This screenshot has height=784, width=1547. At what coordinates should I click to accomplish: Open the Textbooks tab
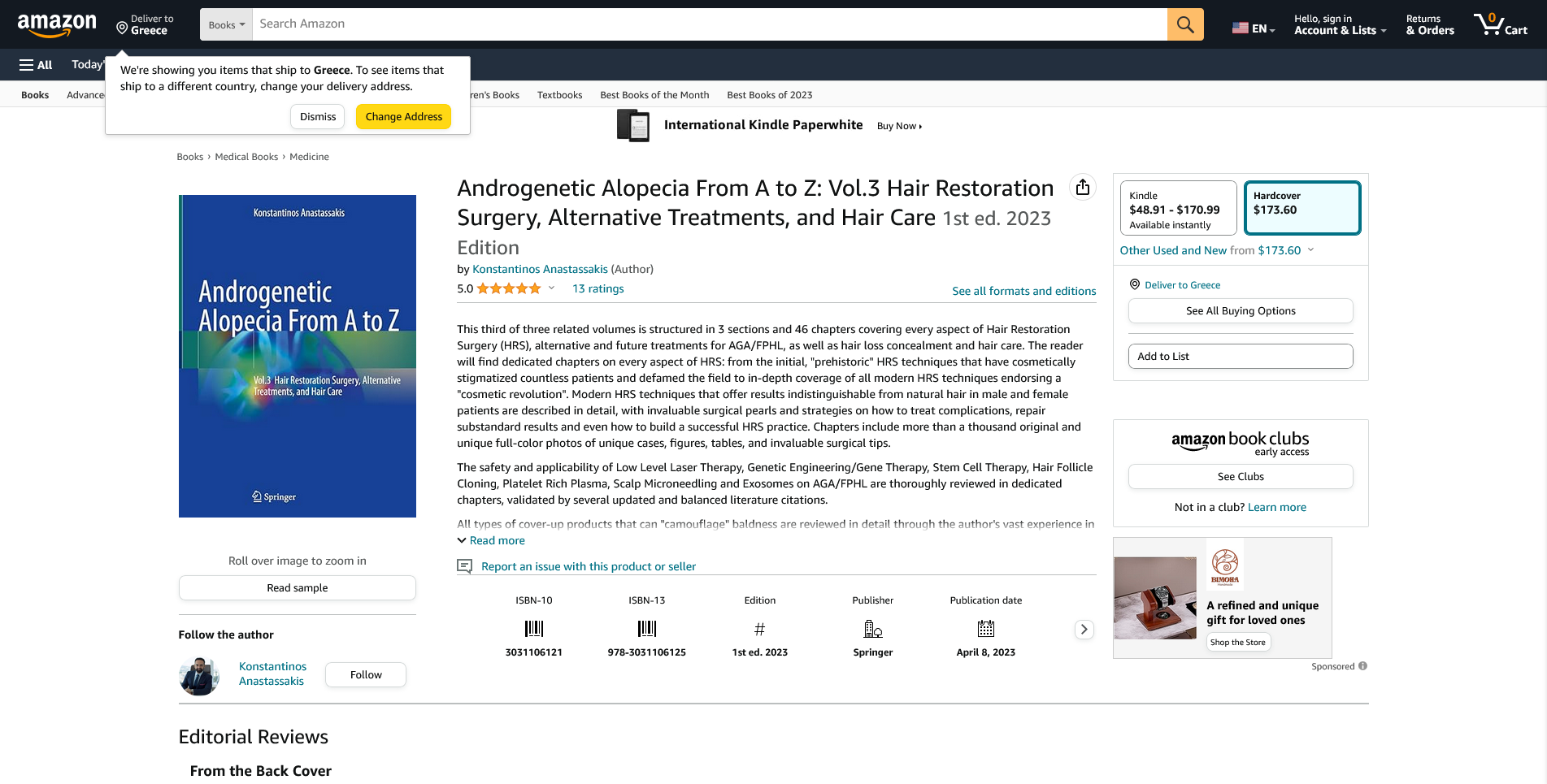pyautogui.click(x=559, y=95)
